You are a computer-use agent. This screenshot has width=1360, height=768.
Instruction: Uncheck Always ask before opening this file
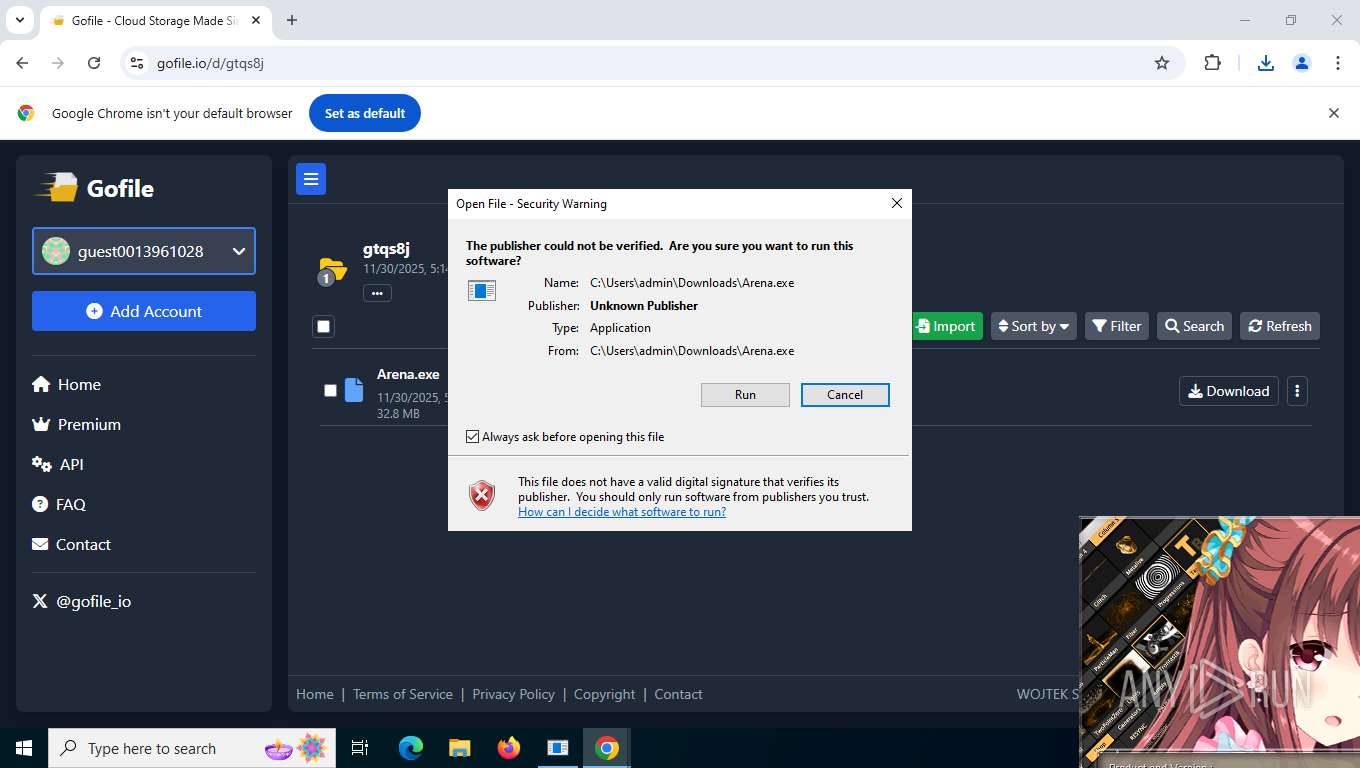[473, 437]
